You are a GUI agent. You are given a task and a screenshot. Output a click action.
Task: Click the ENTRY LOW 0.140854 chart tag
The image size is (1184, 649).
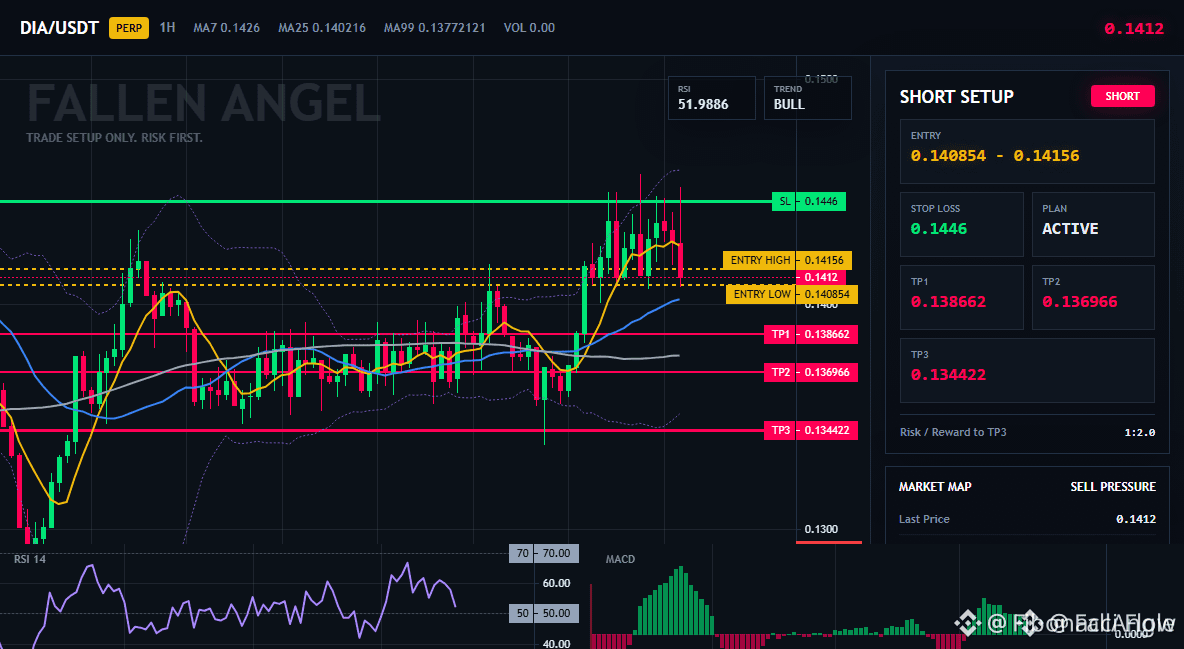point(791,294)
